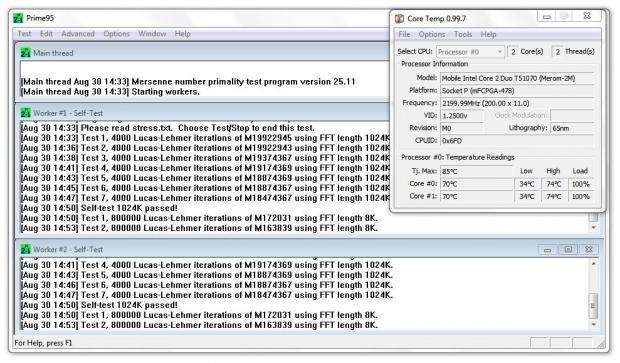Image resolution: width=620 pixels, height=363 pixels.
Task: Click the Core Temp Model text field
Action: [x=517, y=78]
